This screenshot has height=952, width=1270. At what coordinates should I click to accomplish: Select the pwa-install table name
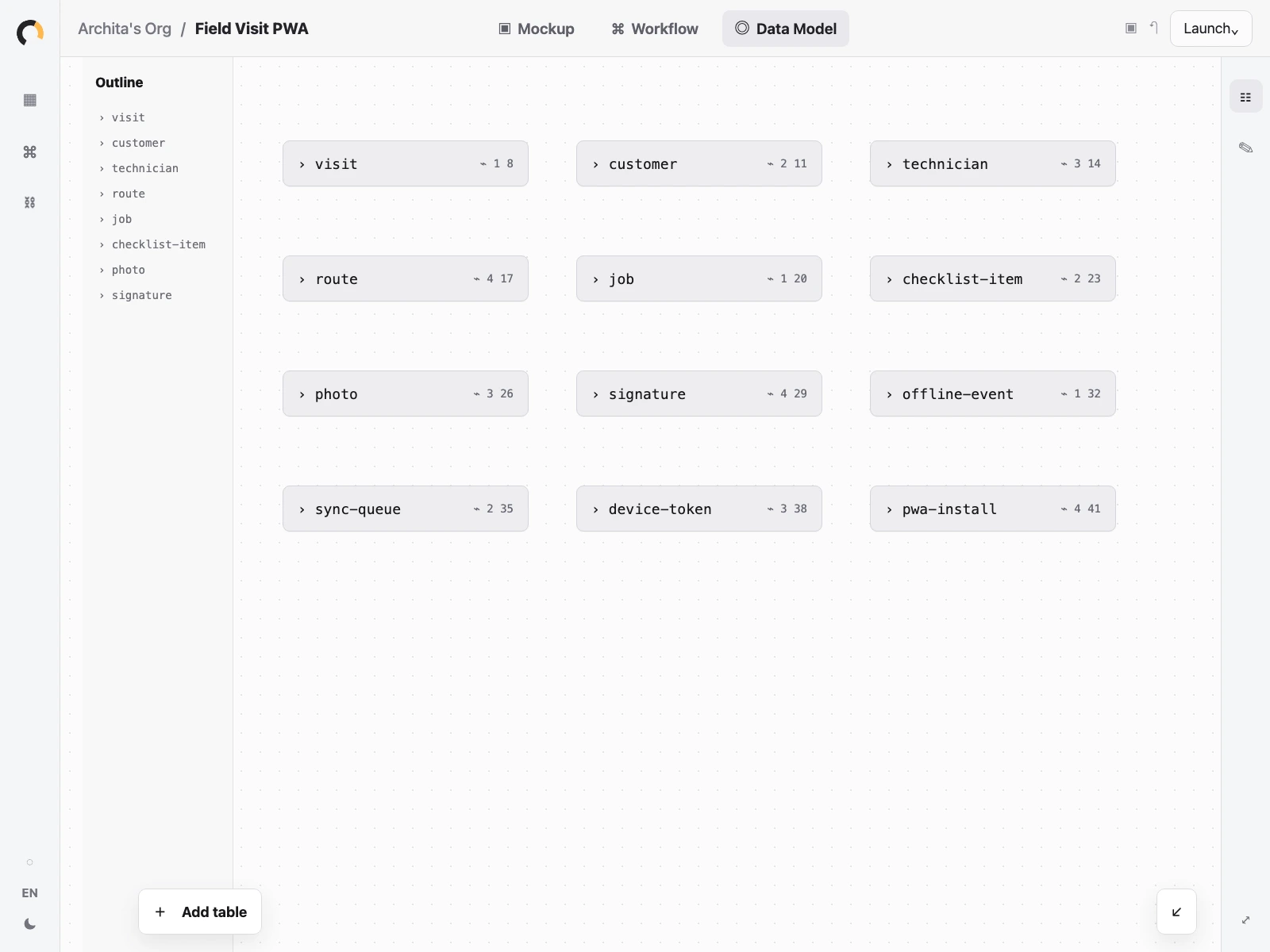[949, 509]
